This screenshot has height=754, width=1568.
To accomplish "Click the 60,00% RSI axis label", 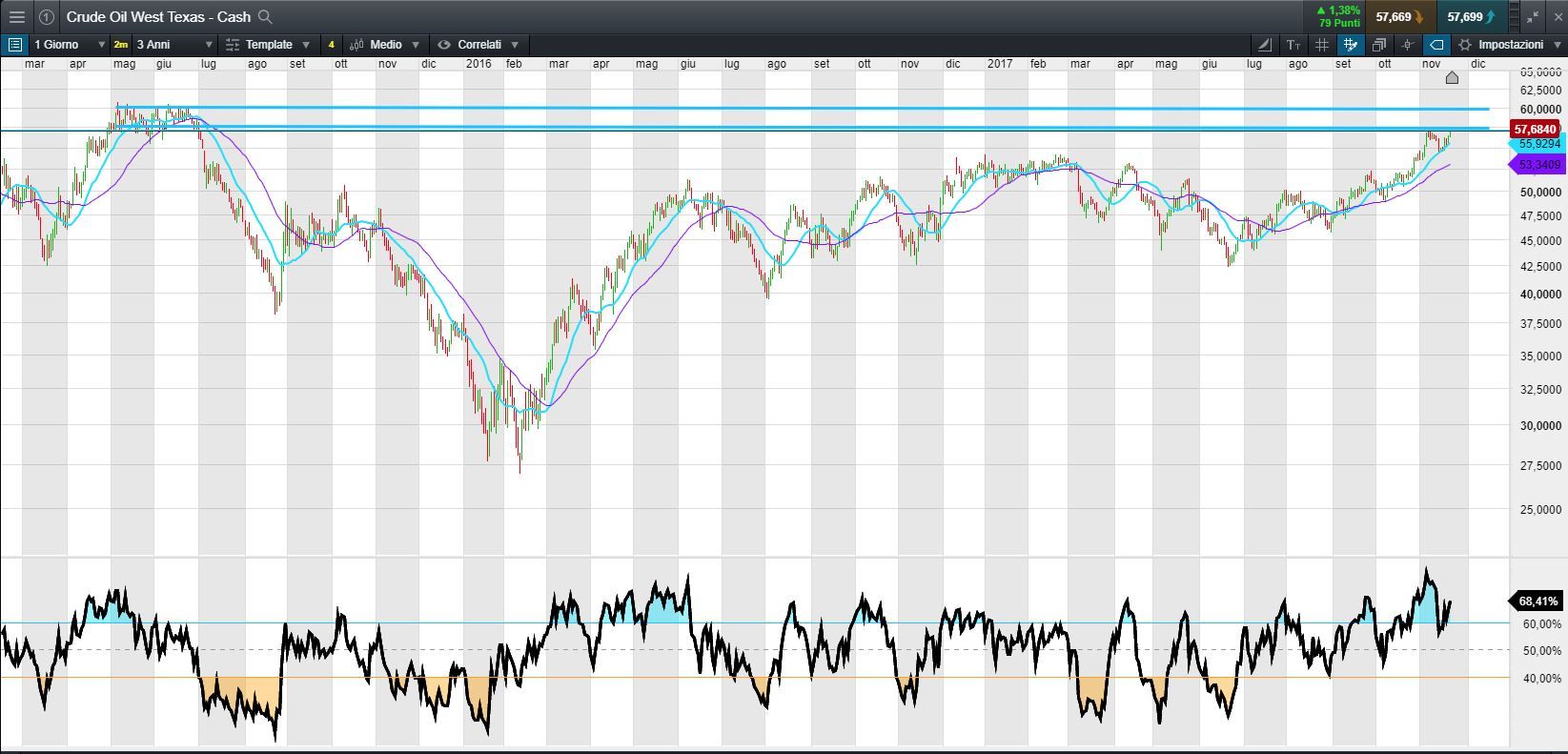I will point(1541,624).
